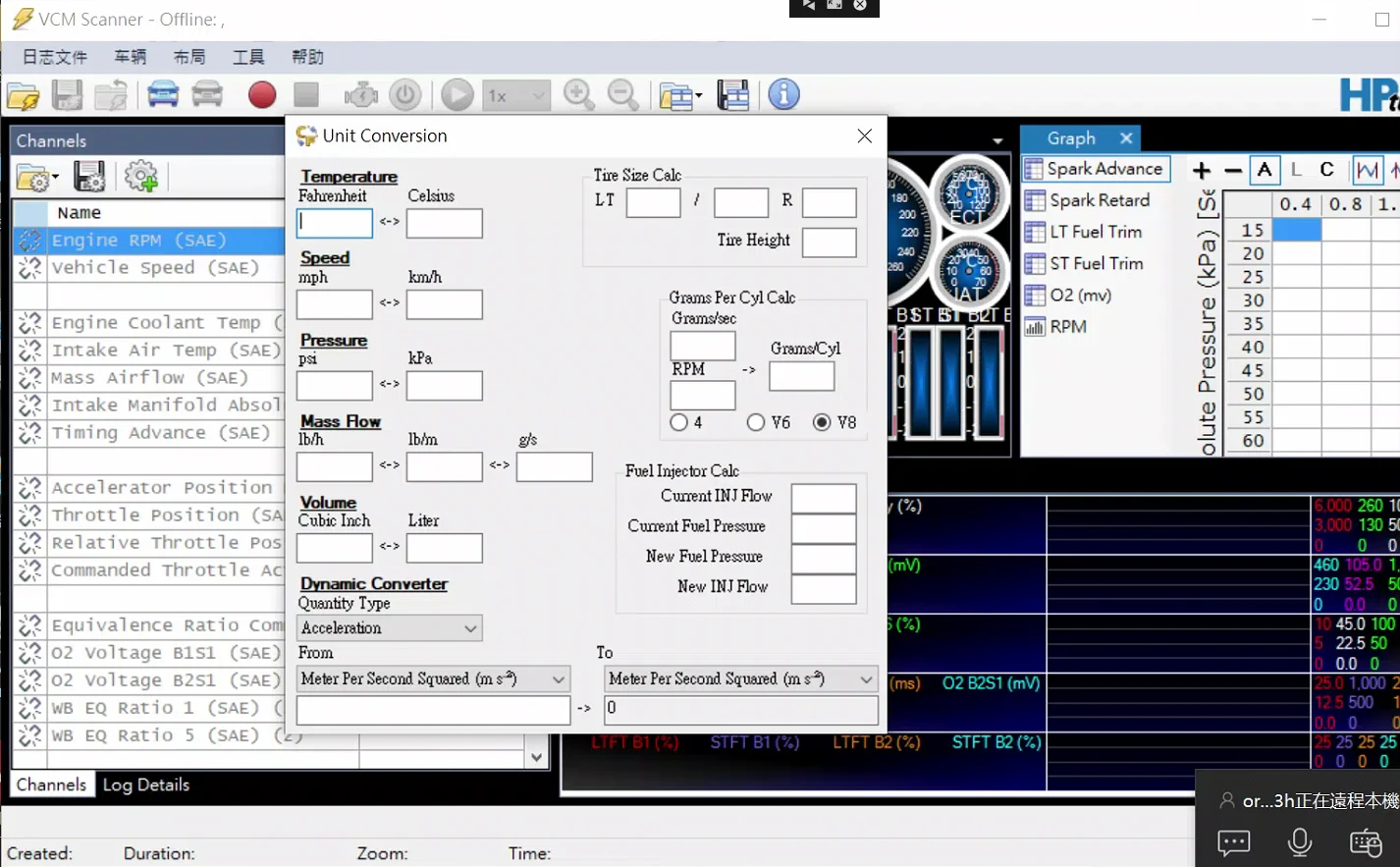The width and height of the screenshot is (1400, 867).
Task: Choose the V6 cylinder option
Action: [756, 422]
